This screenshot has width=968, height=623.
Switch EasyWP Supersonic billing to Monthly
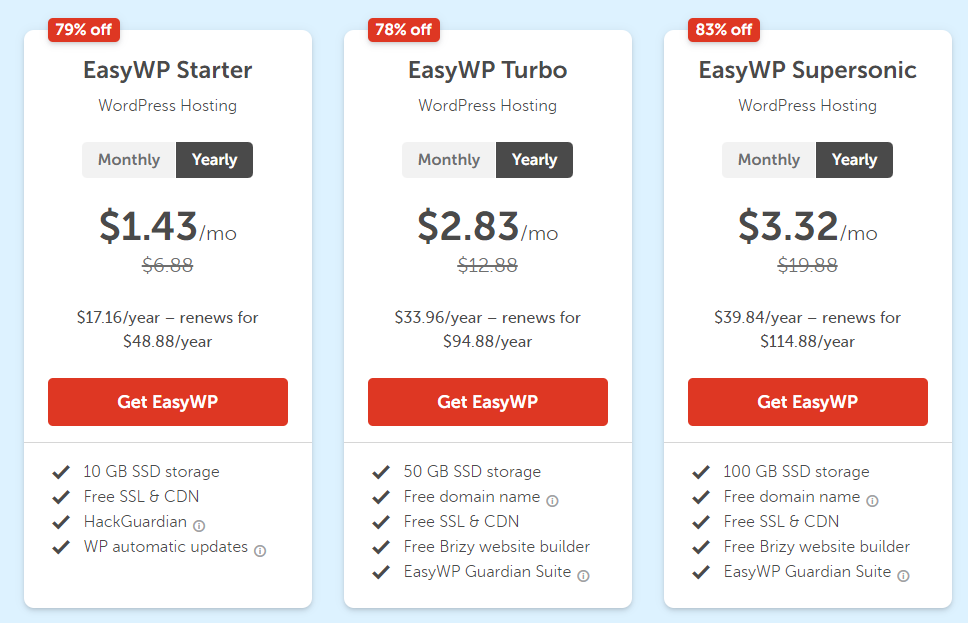point(768,159)
